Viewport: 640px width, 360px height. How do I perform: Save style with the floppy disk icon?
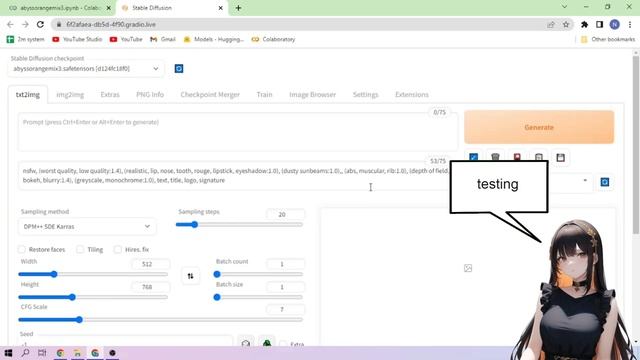point(560,158)
